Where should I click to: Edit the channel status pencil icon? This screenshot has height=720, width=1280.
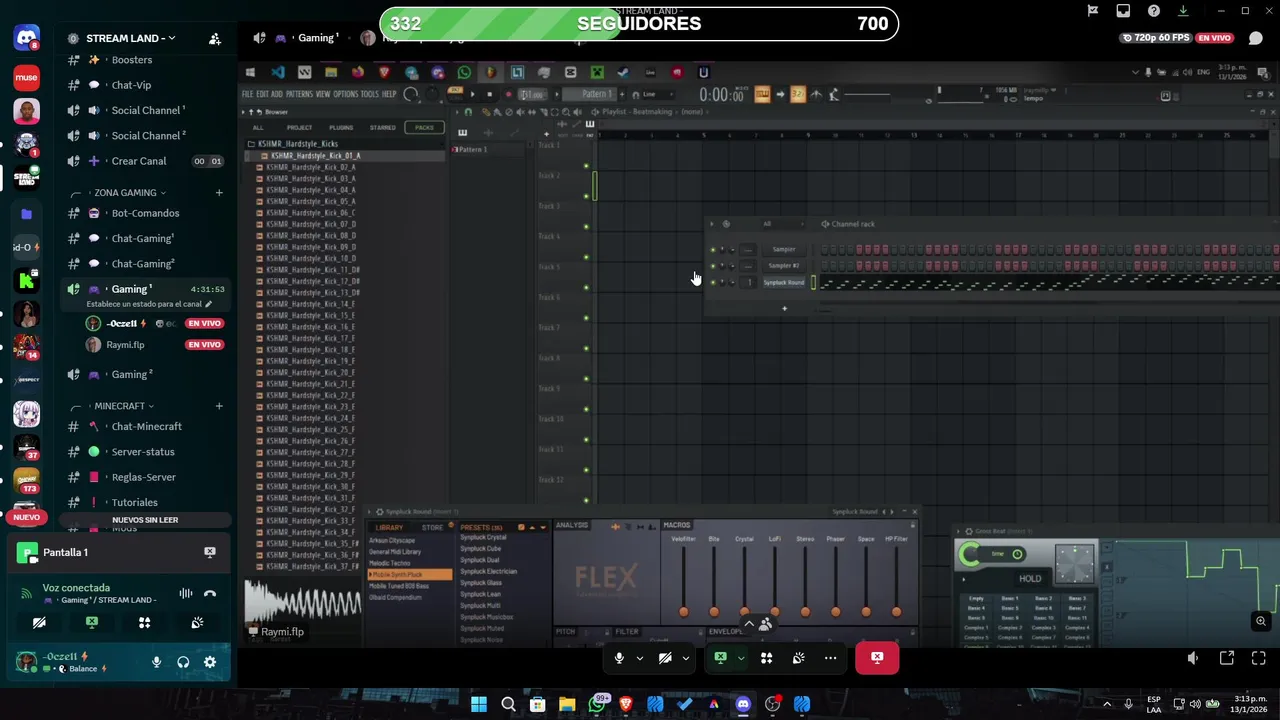pyautogui.click(x=209, y=304)
